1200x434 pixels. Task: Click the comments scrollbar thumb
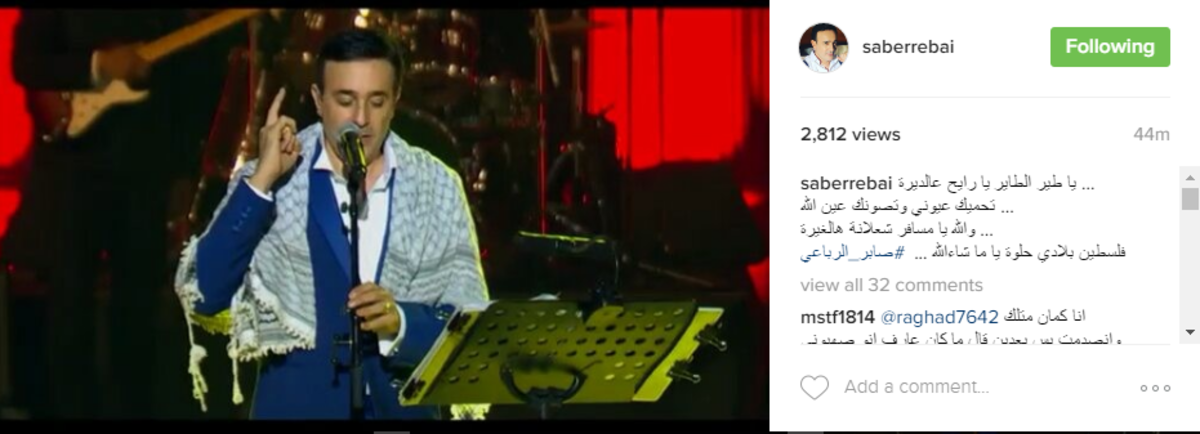coord(1190,198)
